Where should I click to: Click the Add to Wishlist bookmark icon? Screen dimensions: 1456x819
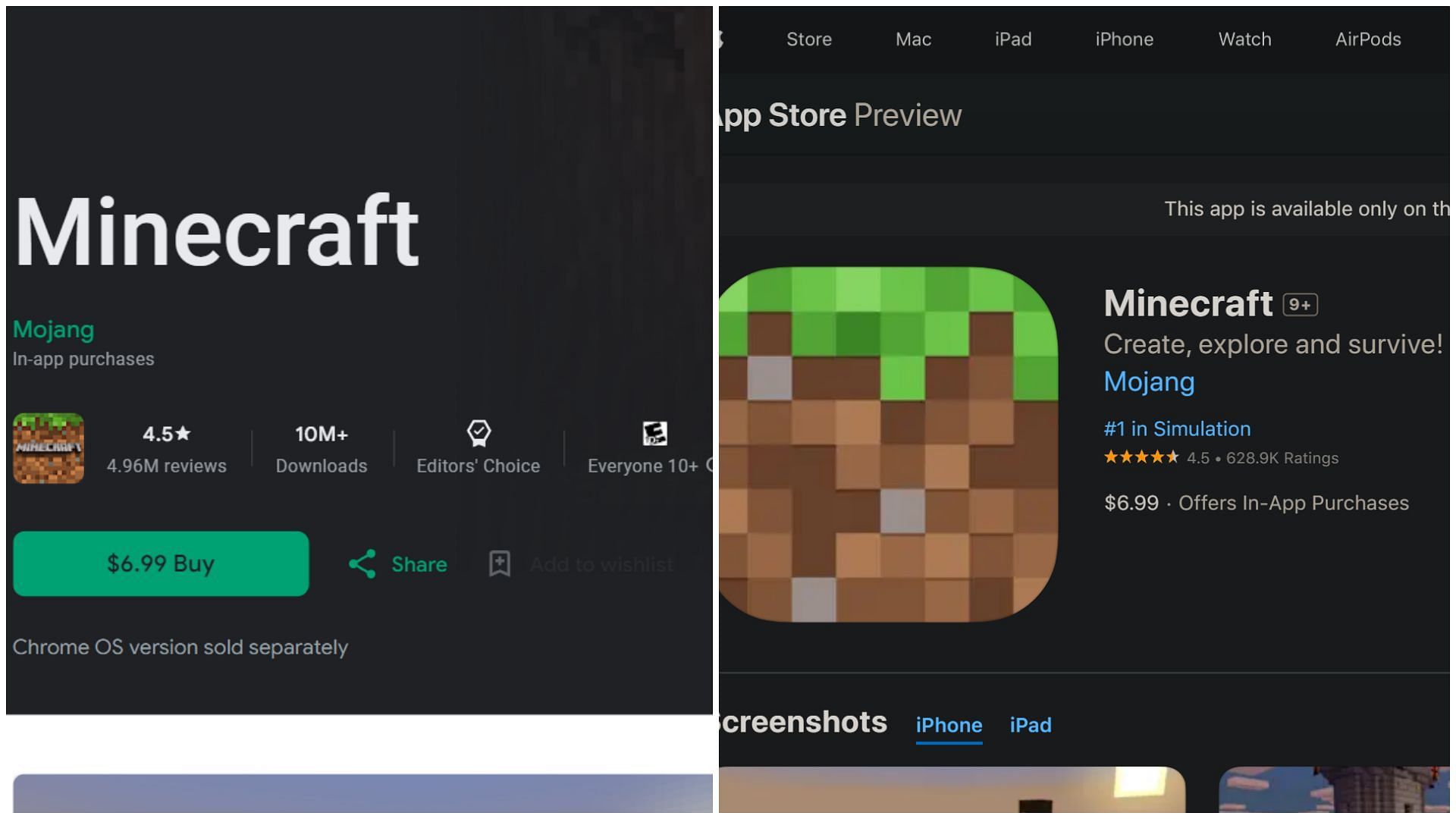tap(498, 563)
